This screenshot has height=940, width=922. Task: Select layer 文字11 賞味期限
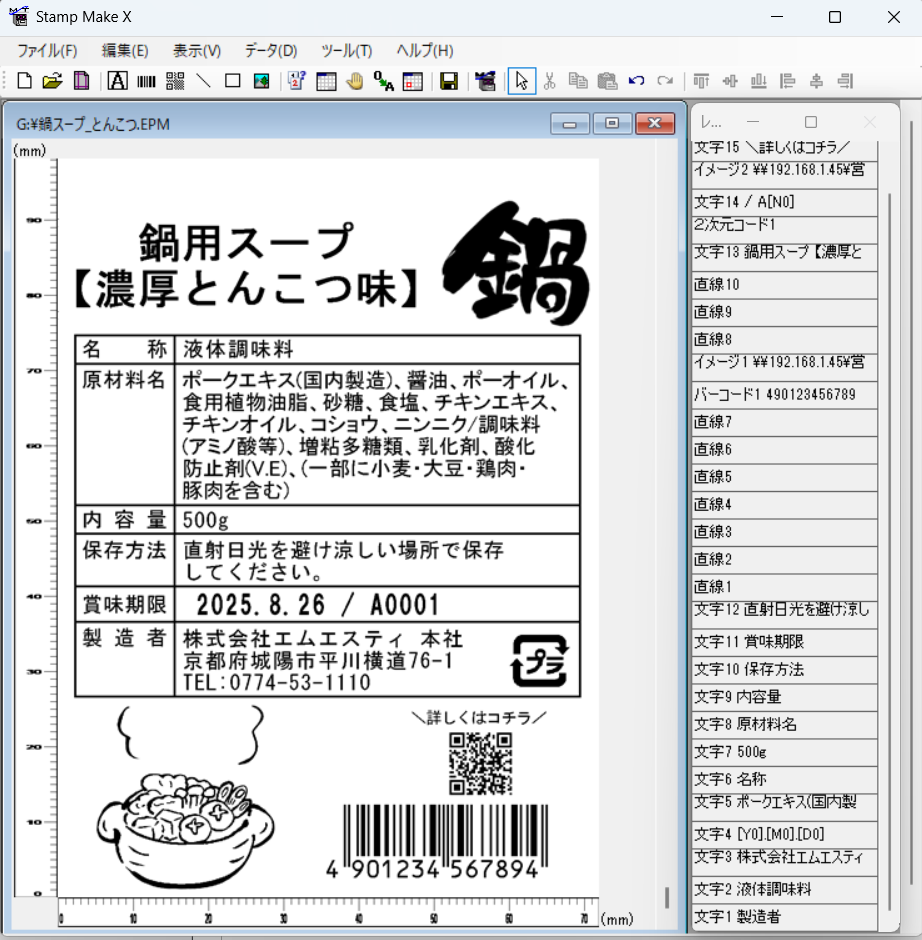(x=784, y=642)
